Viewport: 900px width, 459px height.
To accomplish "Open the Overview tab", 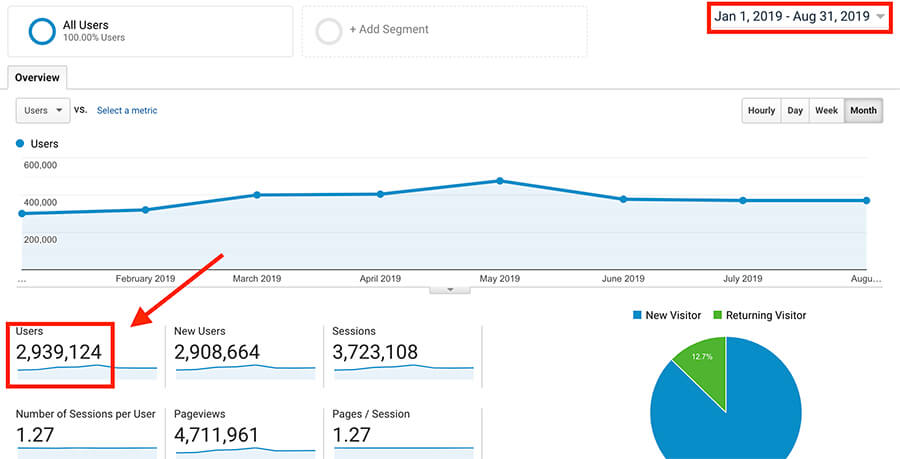I will pyautogui.click(x=37, y=77).
